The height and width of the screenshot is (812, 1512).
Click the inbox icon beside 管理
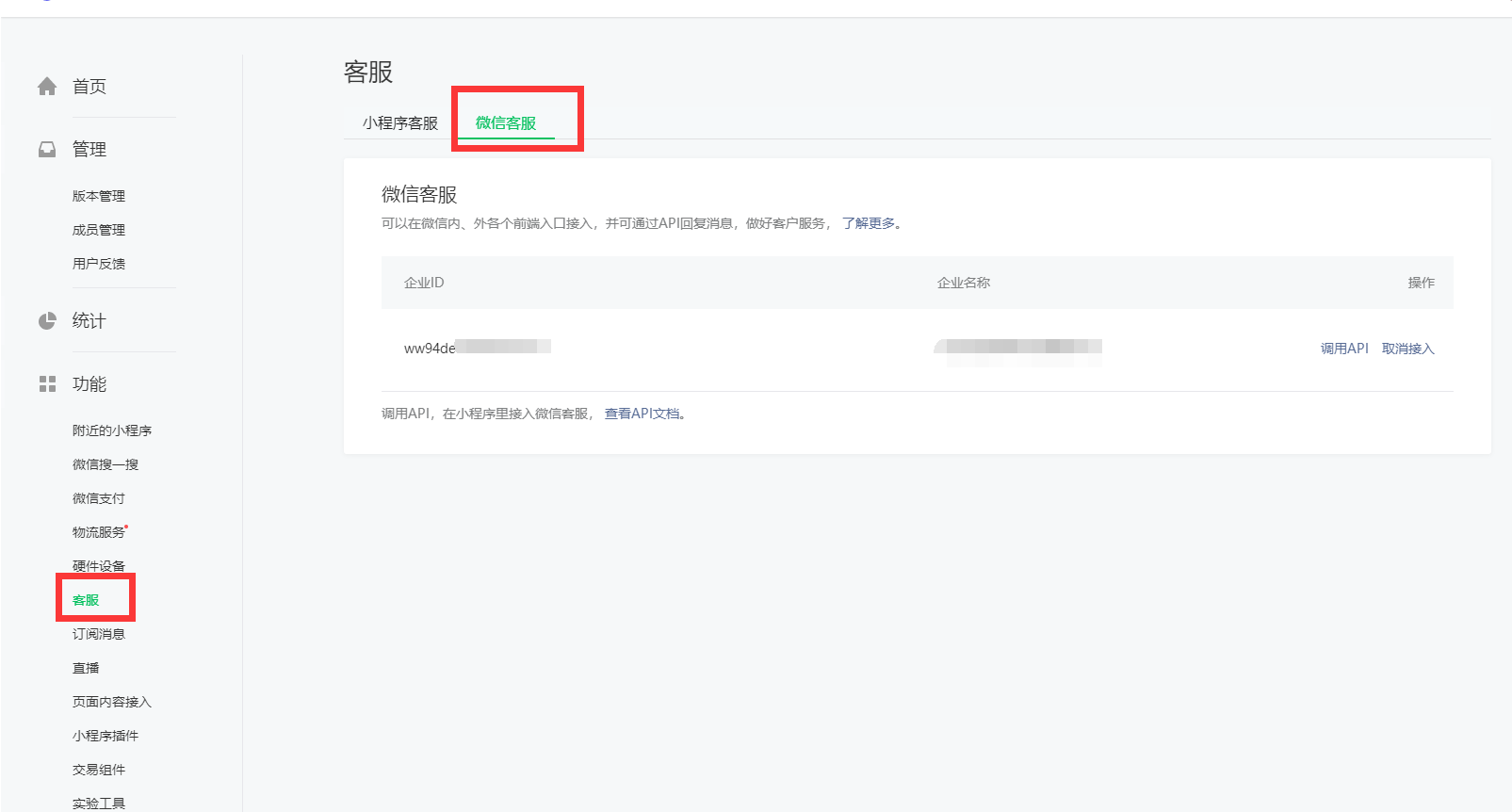47,150
